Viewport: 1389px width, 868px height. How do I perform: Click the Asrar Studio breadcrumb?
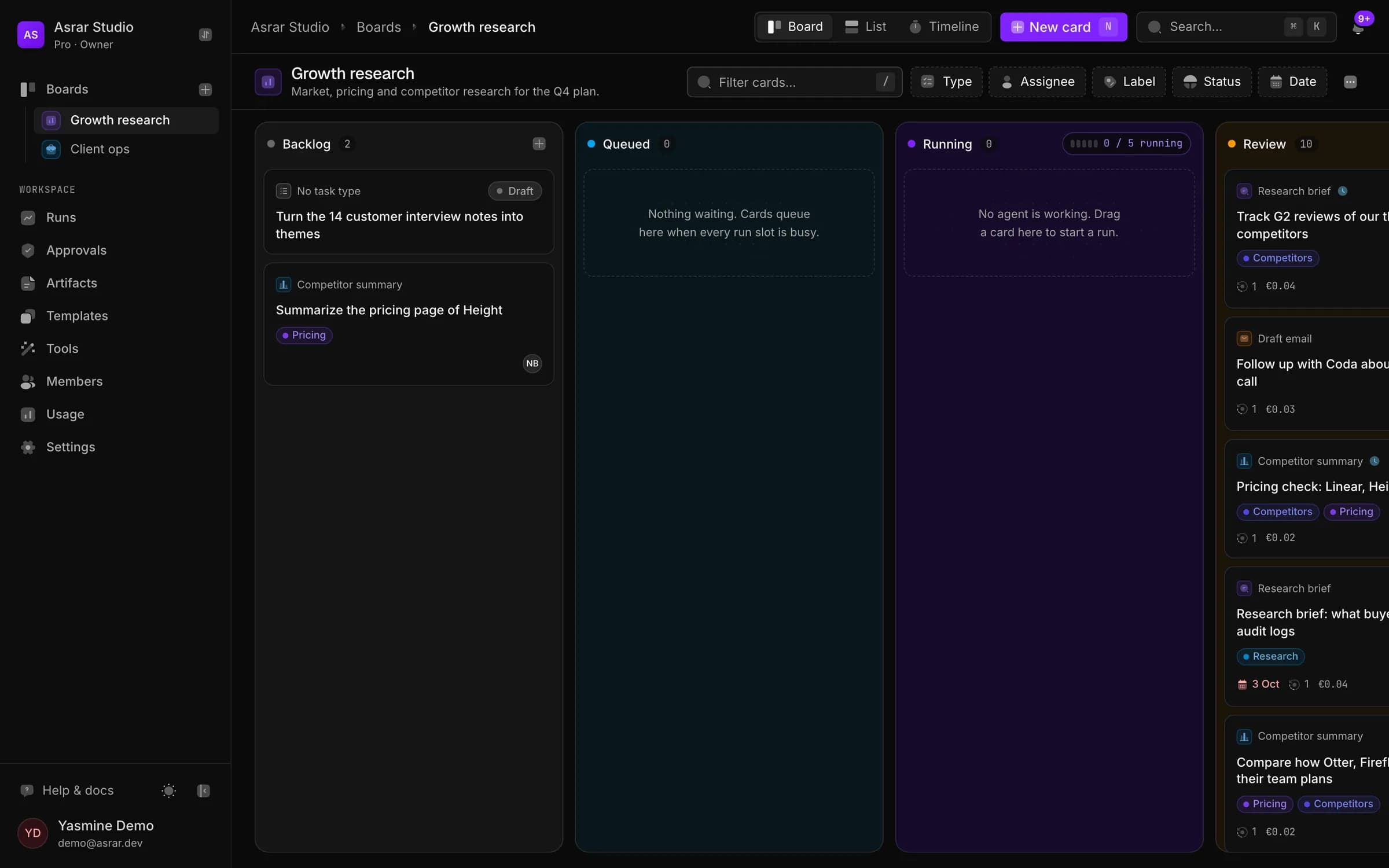[290, 27]
